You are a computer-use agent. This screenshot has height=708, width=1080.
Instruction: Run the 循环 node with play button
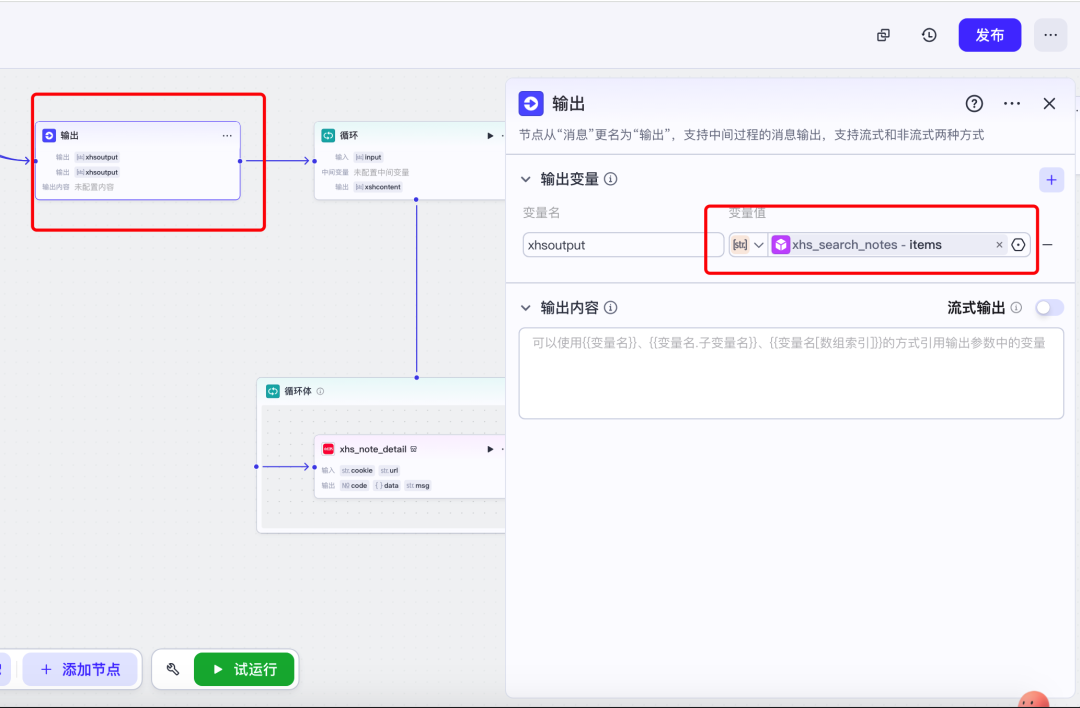click(x=490, y=136)
